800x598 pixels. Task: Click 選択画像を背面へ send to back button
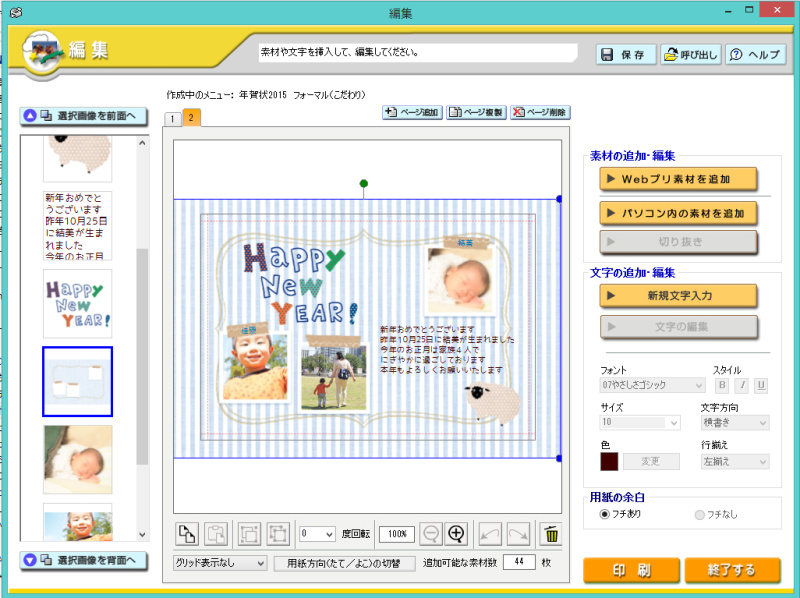pos(84,560)
